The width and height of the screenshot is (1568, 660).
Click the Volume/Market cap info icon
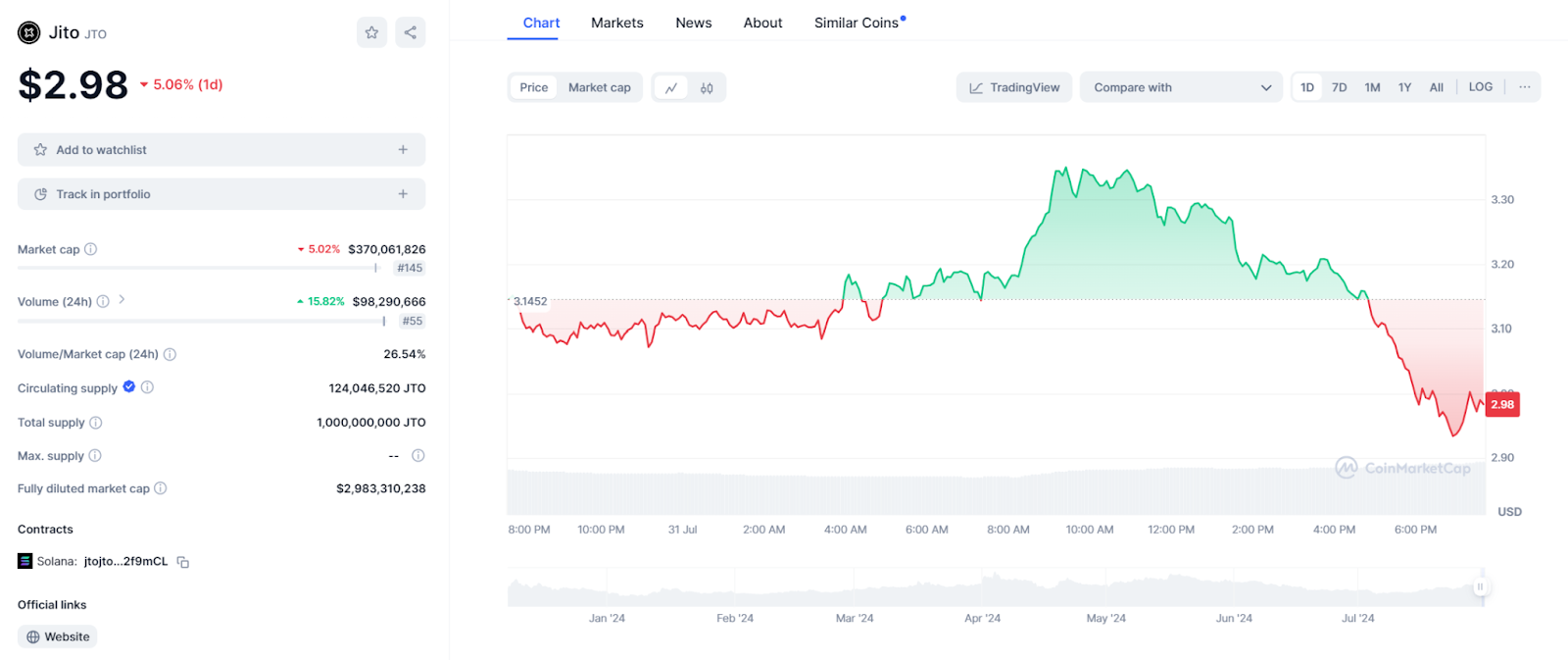click(x=170, y=354)
